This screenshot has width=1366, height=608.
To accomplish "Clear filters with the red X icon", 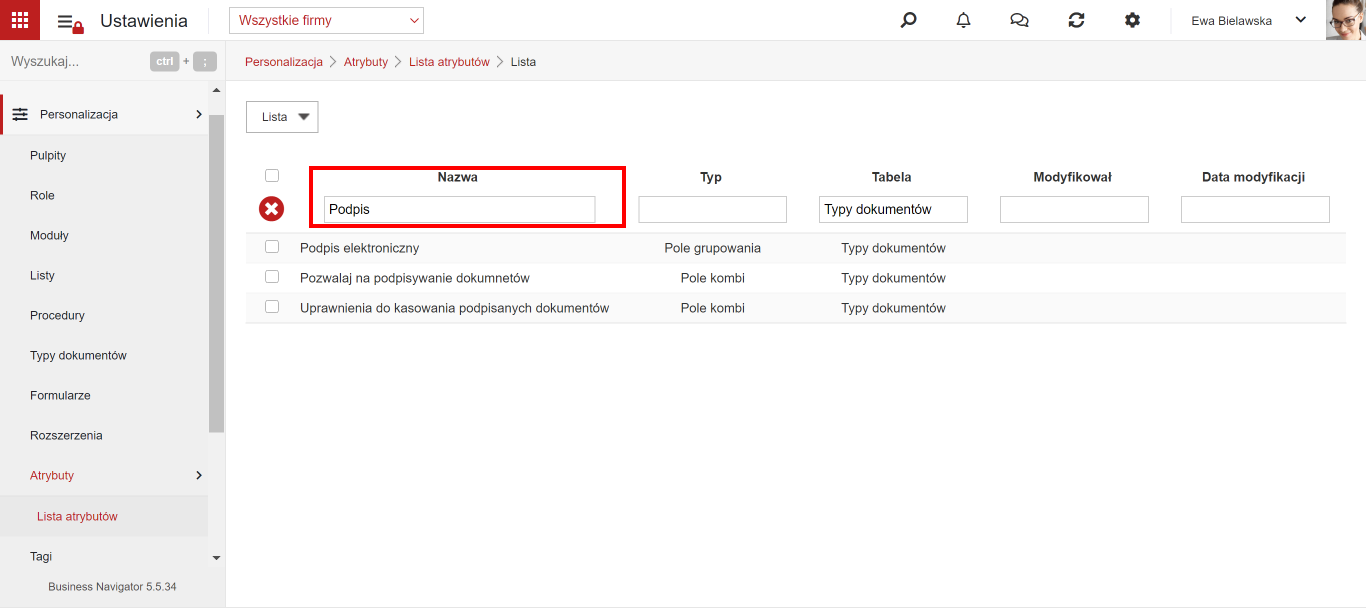I will (x=272, y=209).
